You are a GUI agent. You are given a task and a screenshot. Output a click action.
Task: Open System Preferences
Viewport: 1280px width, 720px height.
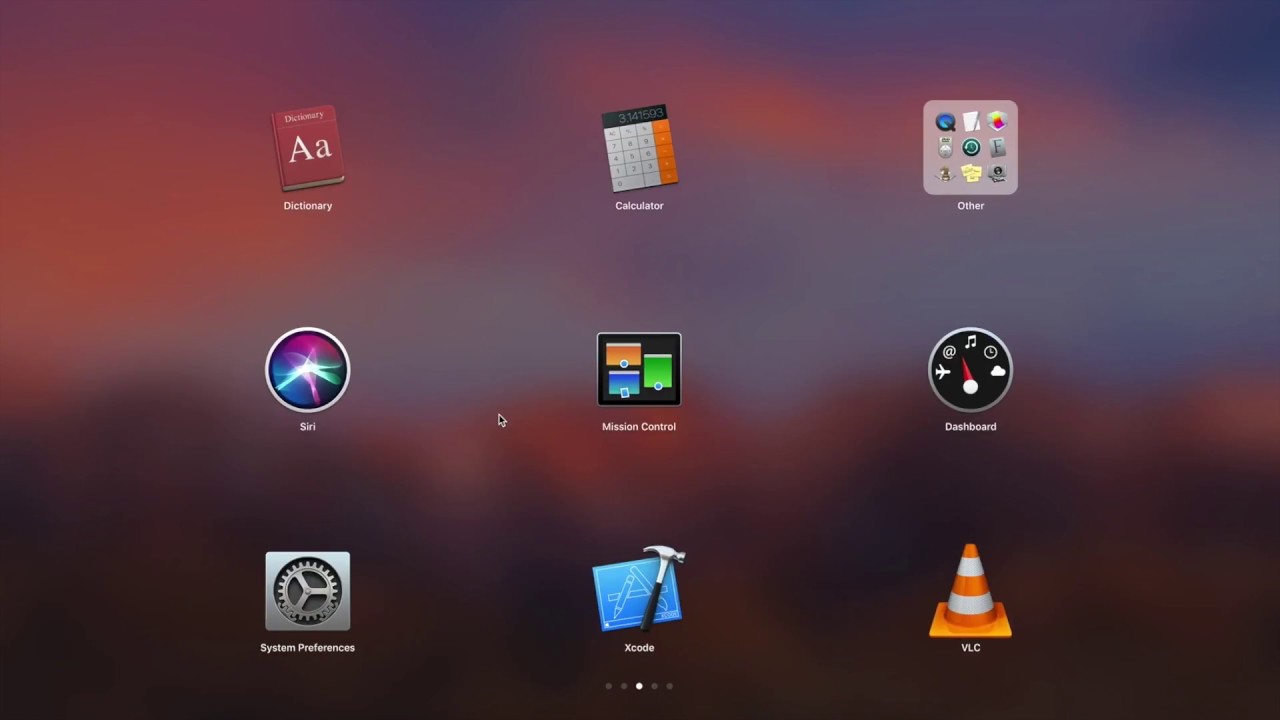point(307,590)
